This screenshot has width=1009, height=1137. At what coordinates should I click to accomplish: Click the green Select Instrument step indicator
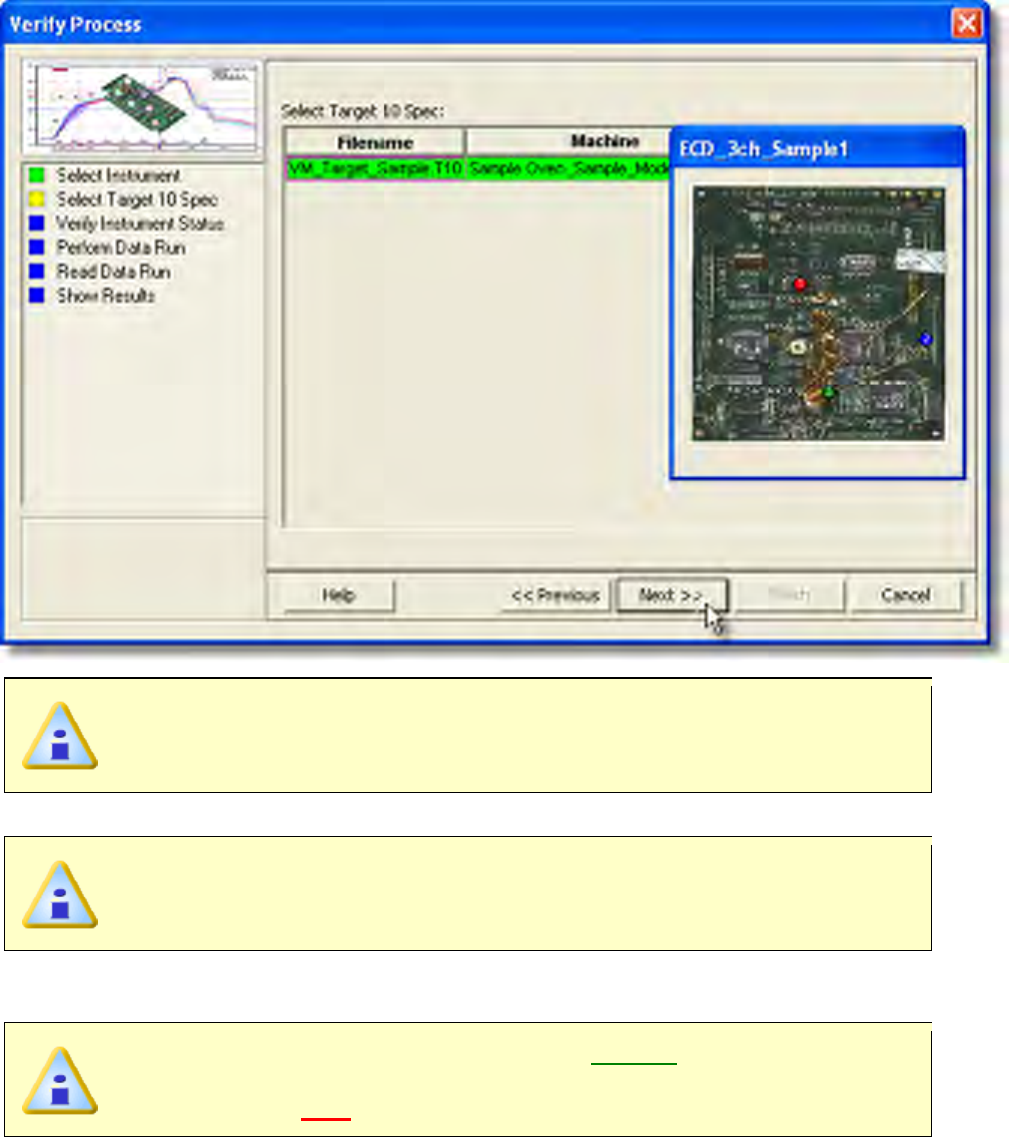36,175
